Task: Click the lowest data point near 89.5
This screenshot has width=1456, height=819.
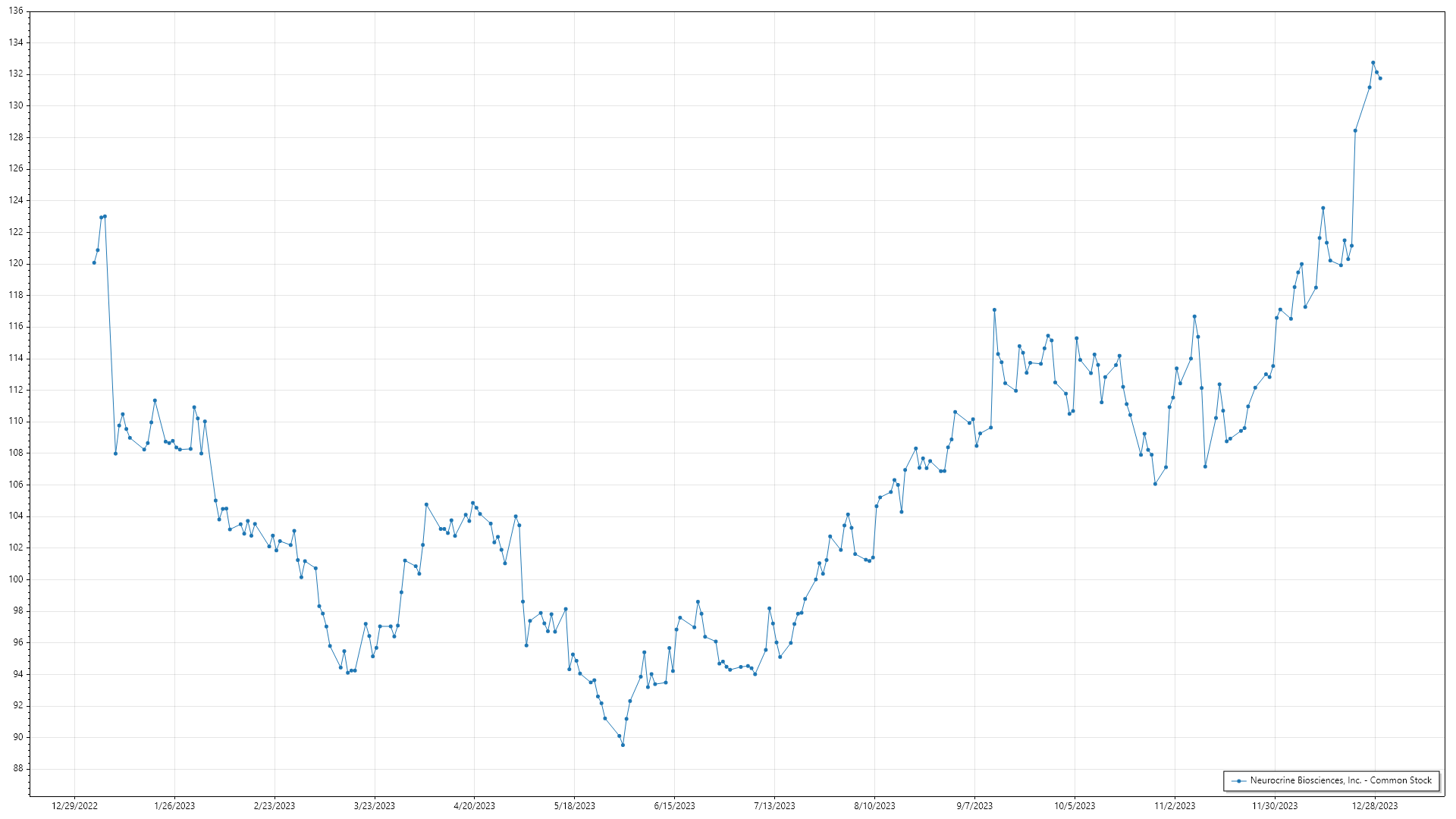Action: 623,745
